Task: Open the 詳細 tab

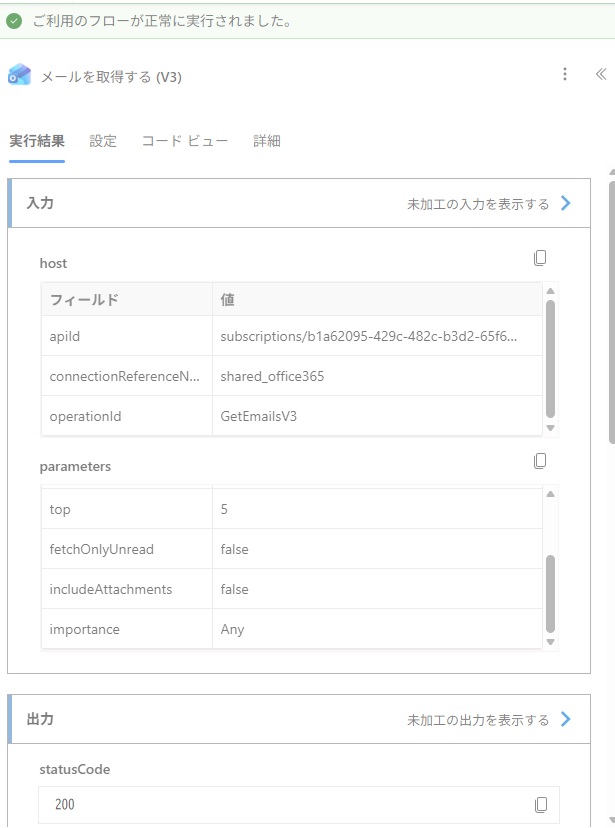Action: pyautogui.click(x=267, y=141)
